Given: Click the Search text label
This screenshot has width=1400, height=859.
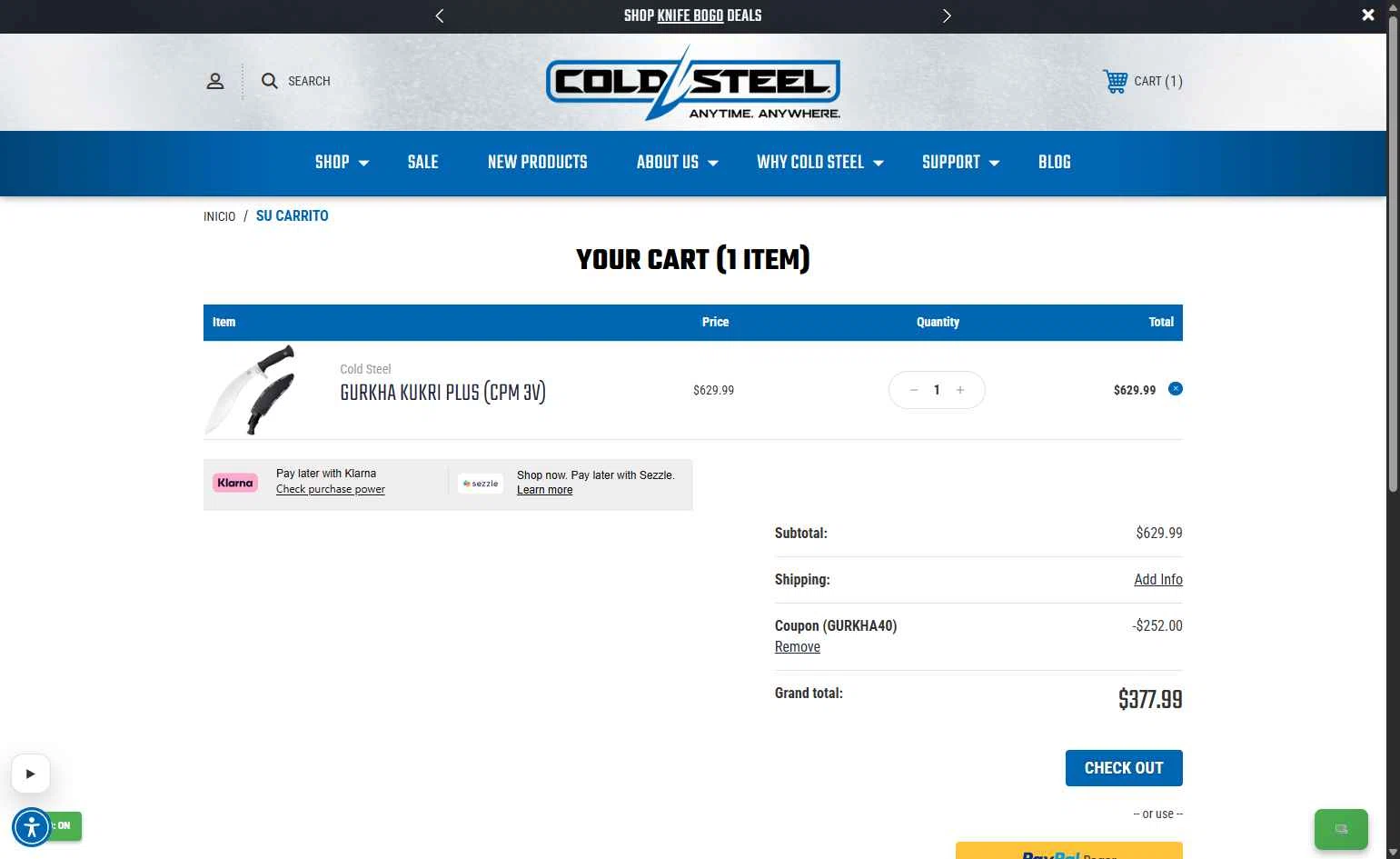Looking at the screenshot, I should (x=309, y=81).
